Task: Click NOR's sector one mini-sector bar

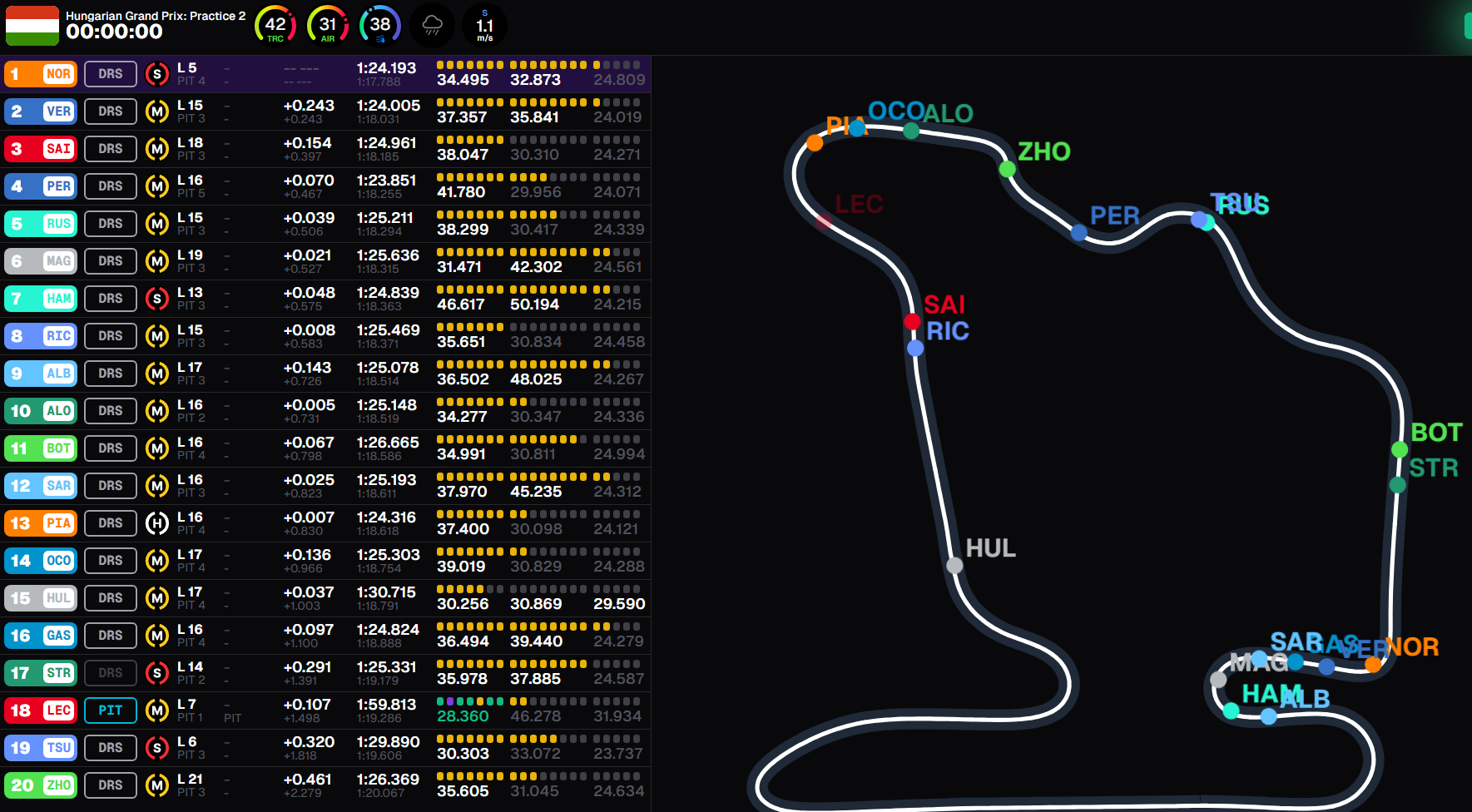Action: (470, 64)
